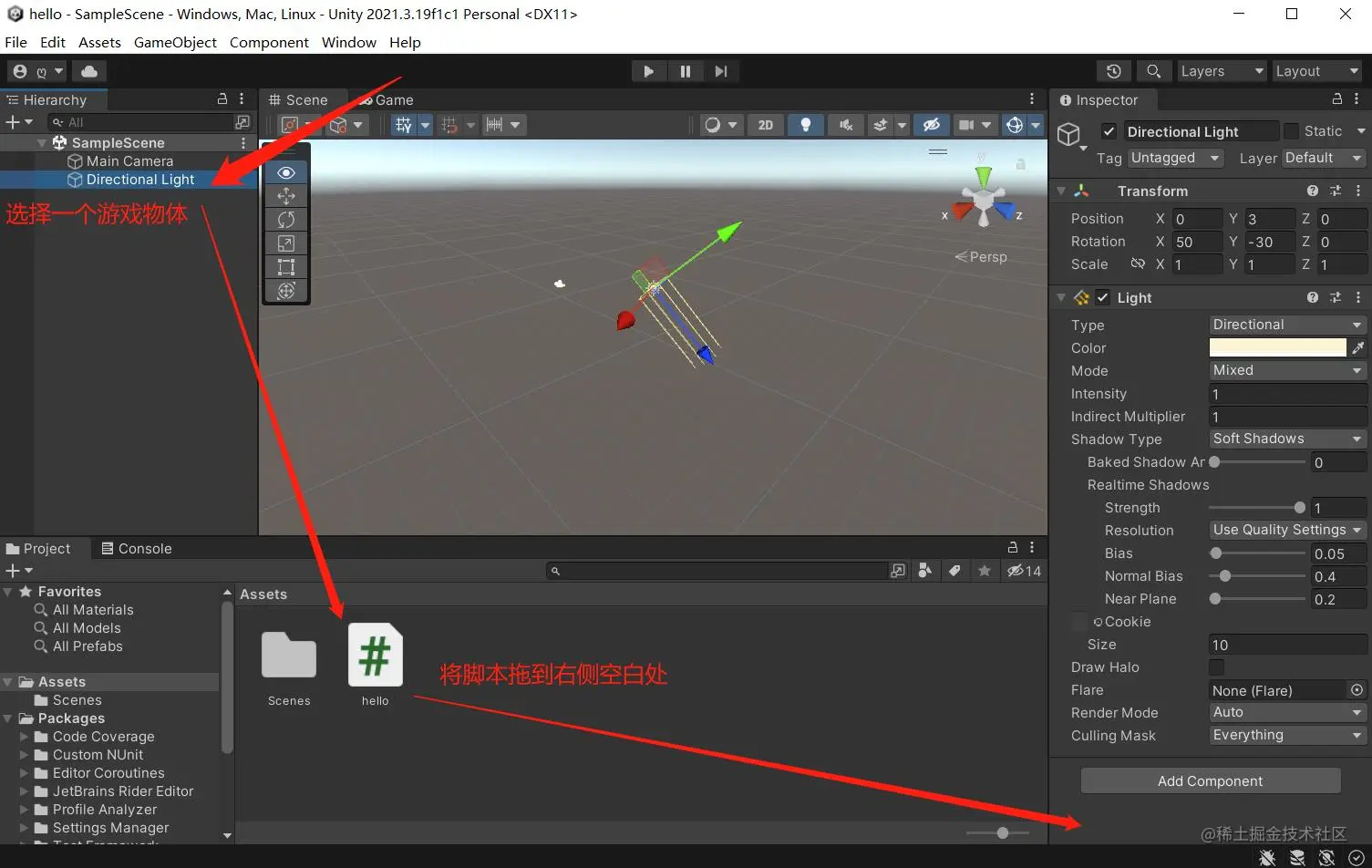The height and width of the screenshot is (868, 1372).
Task: Open the GameObject menu
Action: [175, 42]
